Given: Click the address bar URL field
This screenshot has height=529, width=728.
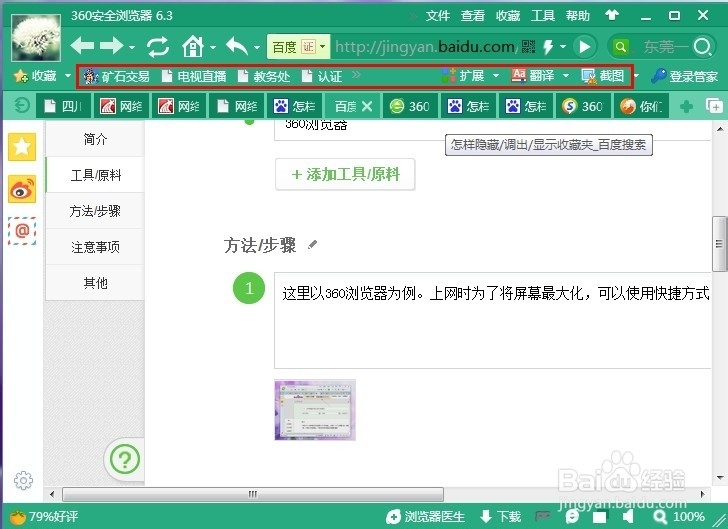Looking at the screenshot, I should 425,46.
